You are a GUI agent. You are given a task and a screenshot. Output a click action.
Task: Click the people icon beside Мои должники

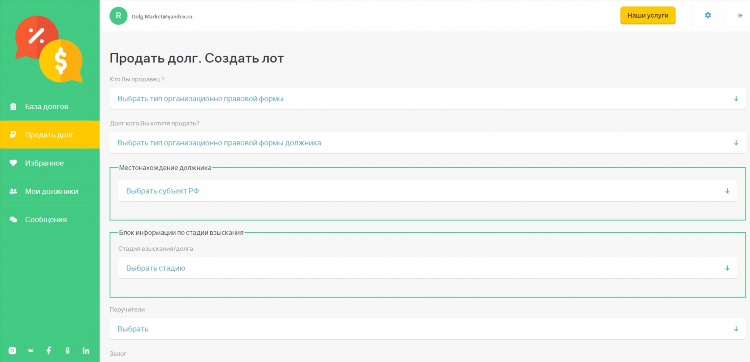coord(13,191)
